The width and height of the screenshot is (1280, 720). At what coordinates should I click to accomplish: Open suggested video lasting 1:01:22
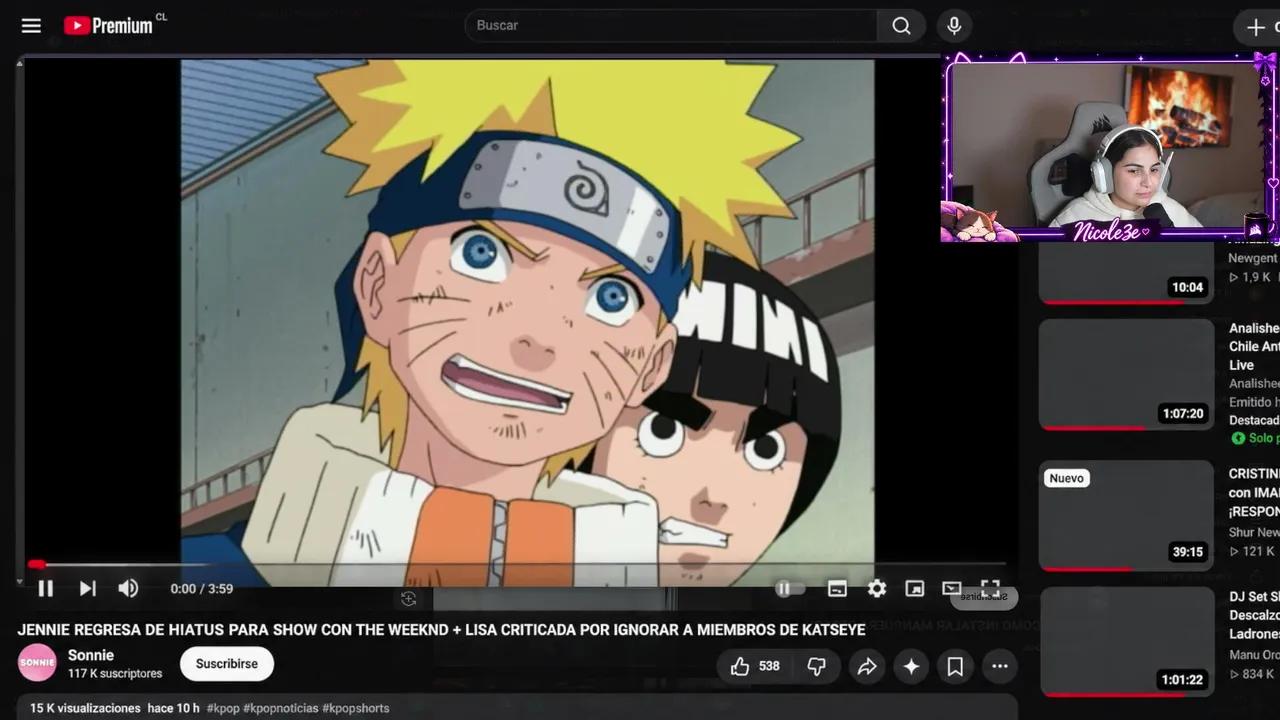pos(1126,641)
